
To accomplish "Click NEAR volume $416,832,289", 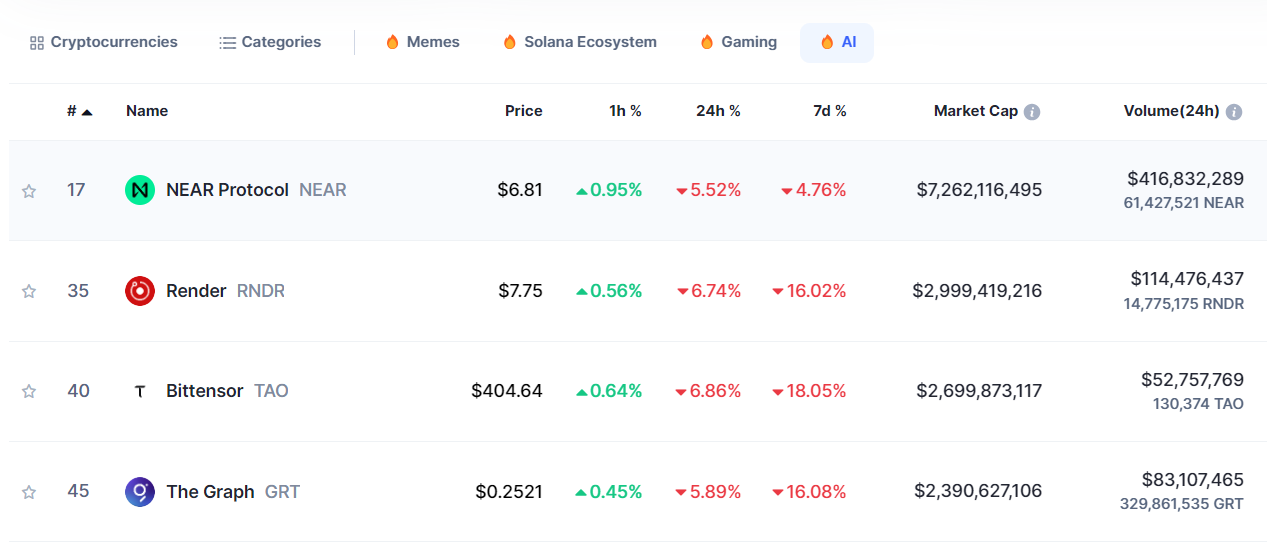I will [1186, 179].
